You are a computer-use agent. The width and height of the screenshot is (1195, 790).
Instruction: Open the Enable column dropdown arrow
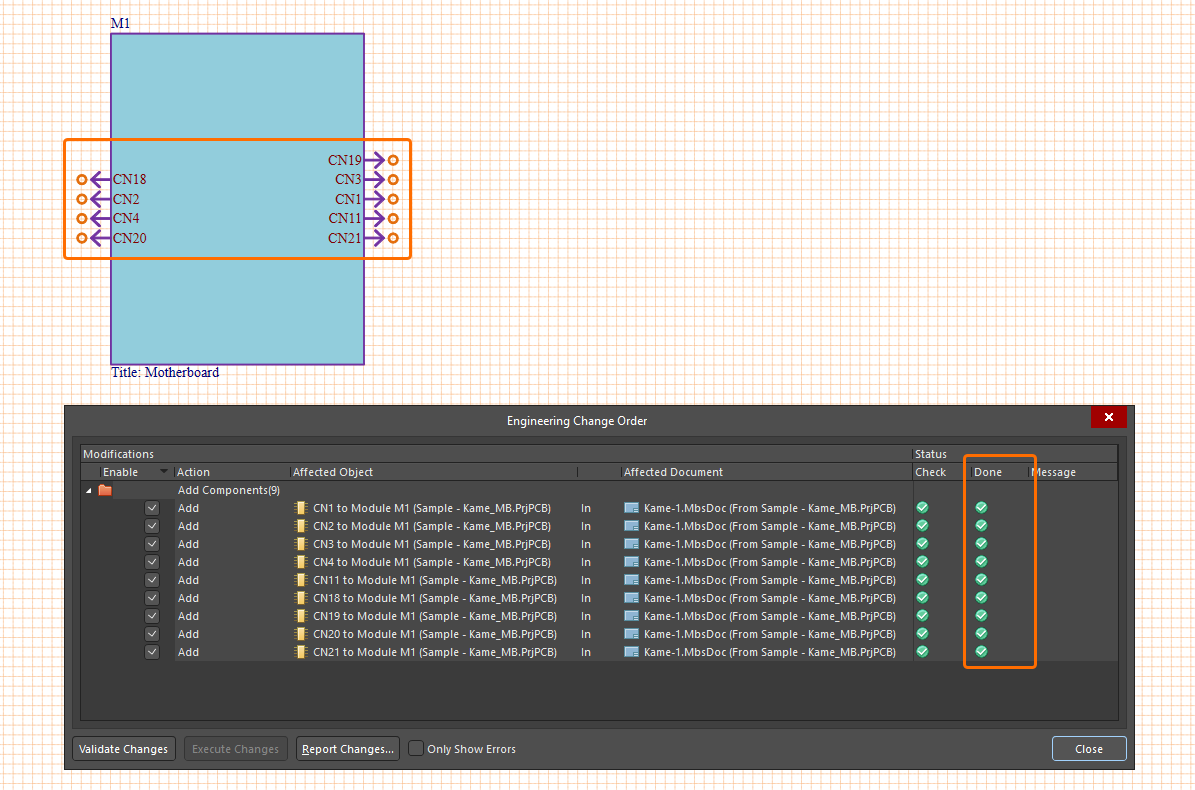(164, 472)
